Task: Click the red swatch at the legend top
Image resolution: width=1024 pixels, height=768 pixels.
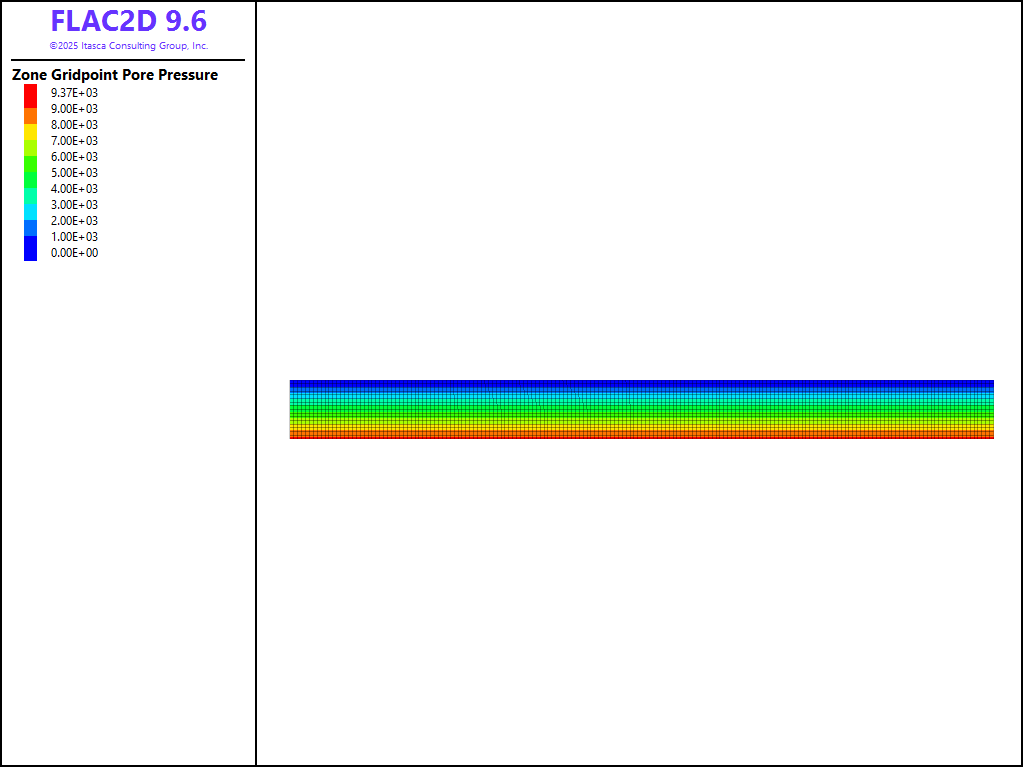Action: pos(30,94)
